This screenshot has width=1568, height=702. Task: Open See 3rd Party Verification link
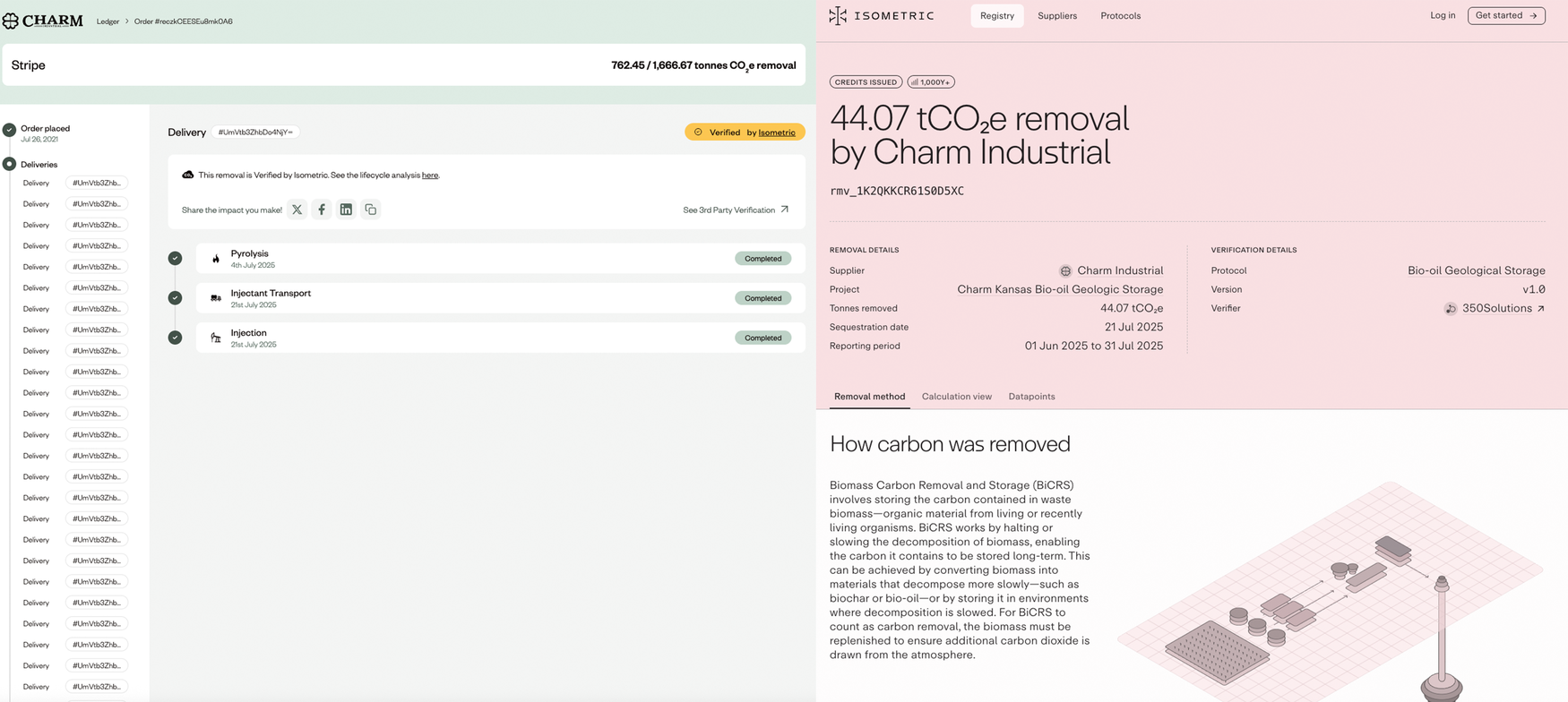(x=736, y=210)
